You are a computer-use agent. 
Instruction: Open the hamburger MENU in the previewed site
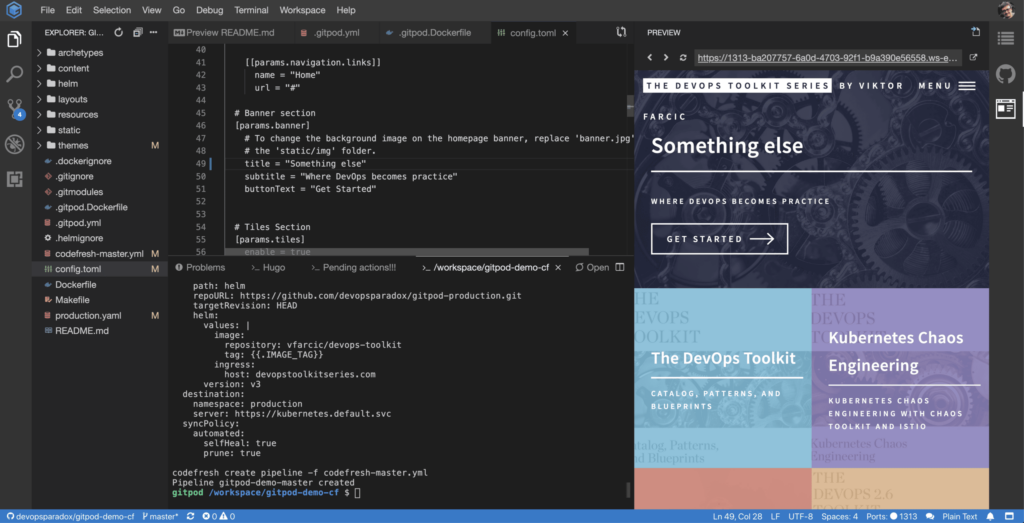(967, 86)
